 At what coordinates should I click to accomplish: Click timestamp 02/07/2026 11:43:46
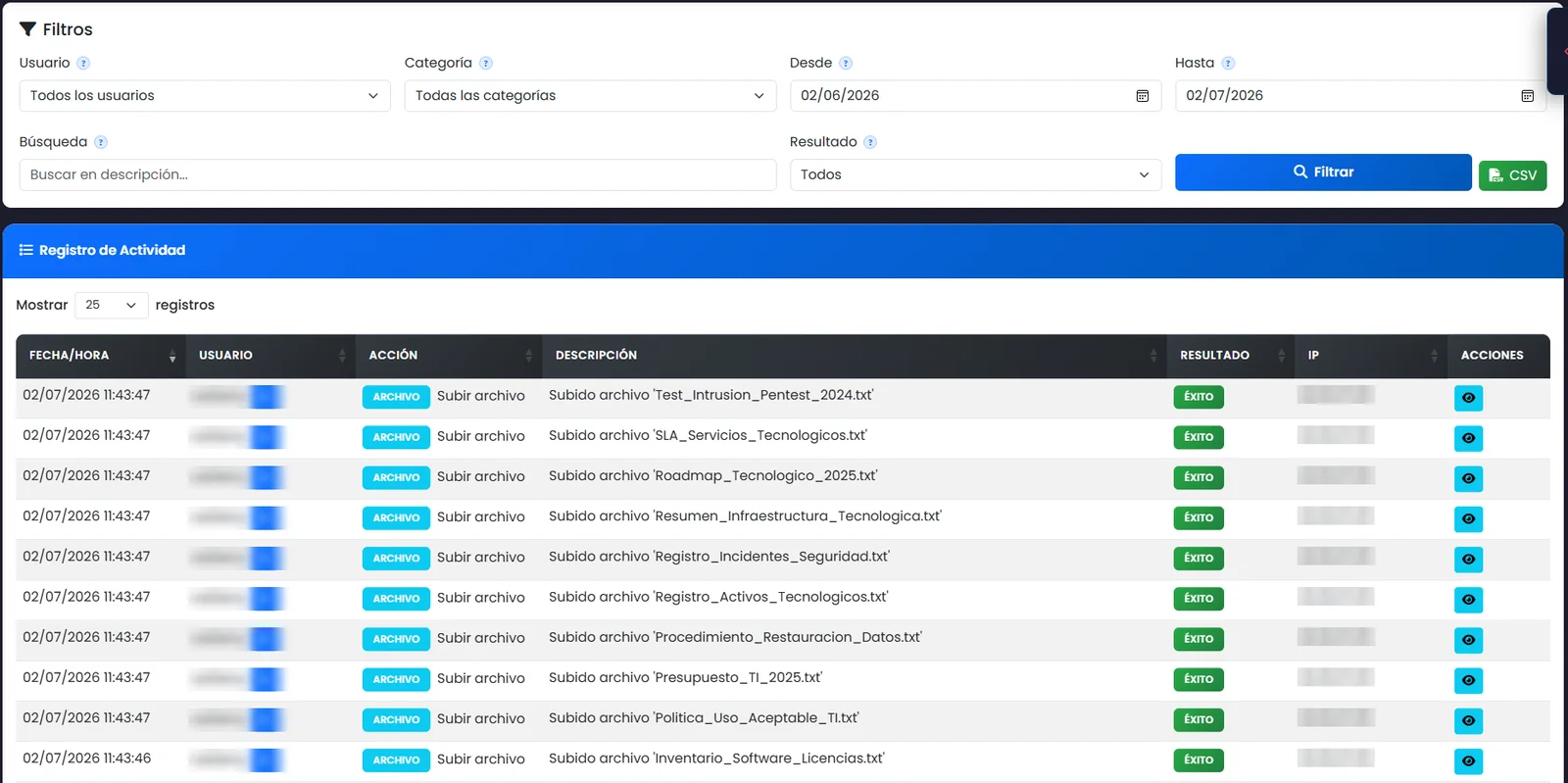tap(87, 759)
